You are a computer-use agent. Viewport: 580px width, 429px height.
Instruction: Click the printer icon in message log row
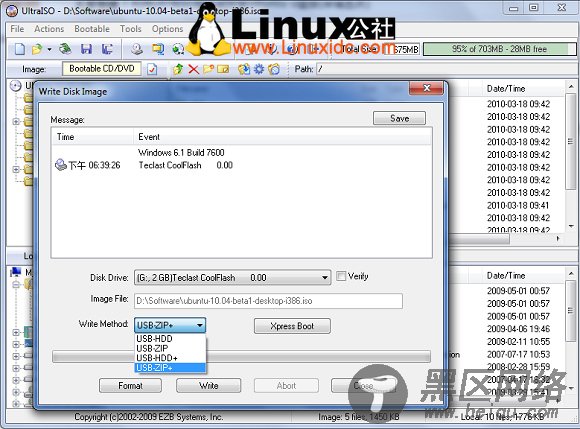click(x=61, y=165)
